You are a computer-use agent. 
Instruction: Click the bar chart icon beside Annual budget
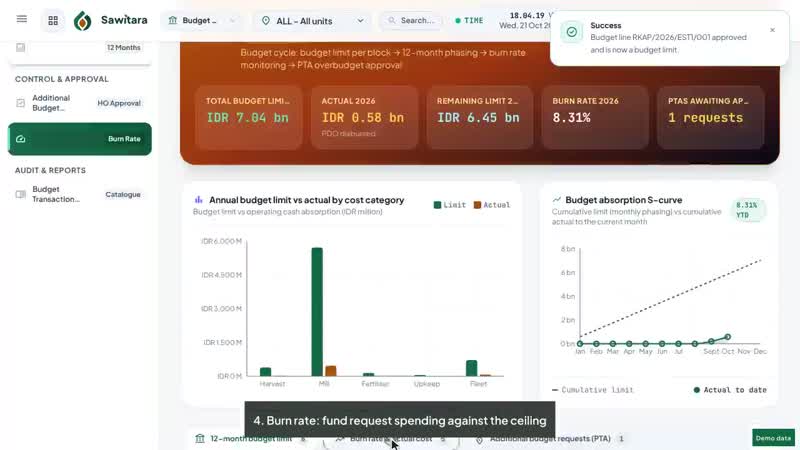[x=198, y=199]
